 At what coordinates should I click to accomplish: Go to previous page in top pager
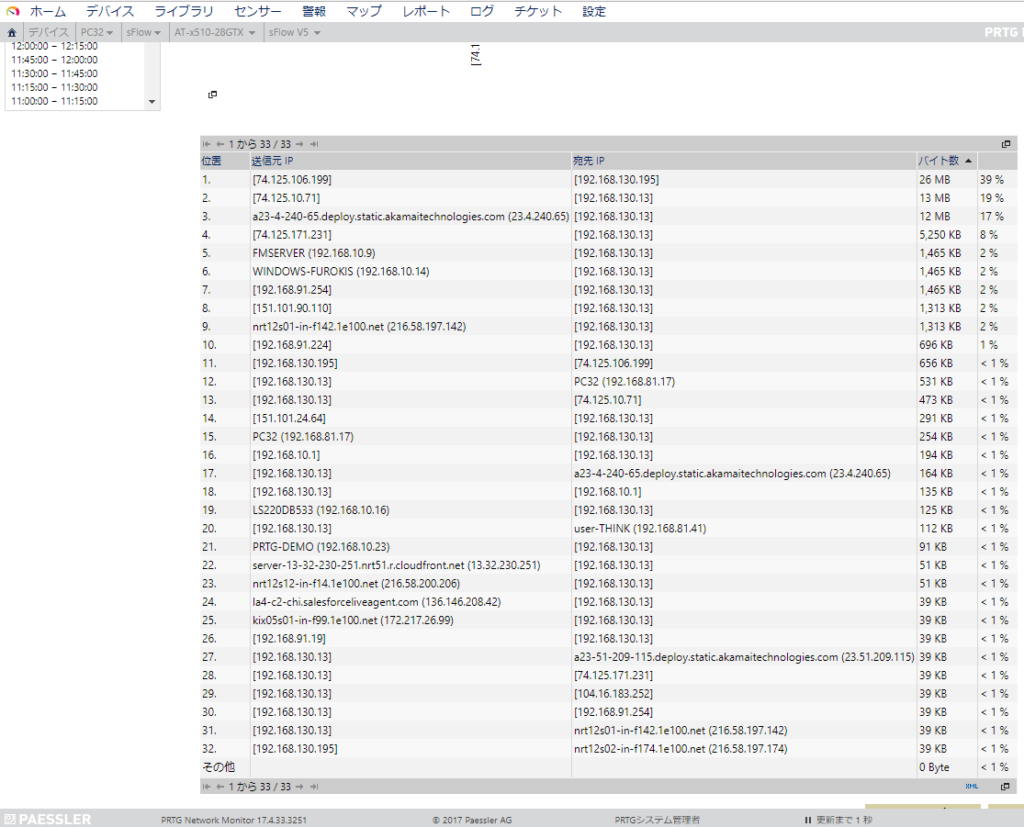tap(220, 144)
